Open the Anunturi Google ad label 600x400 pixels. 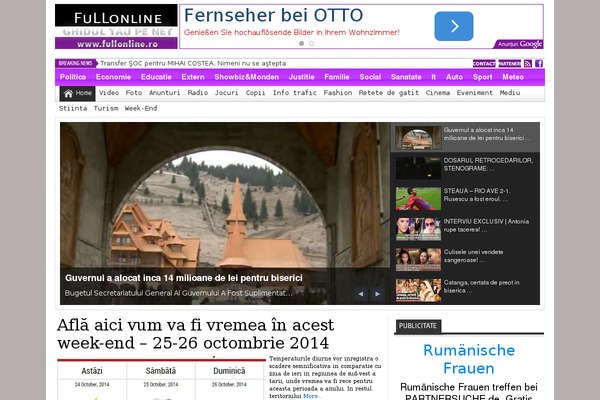click(519, 44)
